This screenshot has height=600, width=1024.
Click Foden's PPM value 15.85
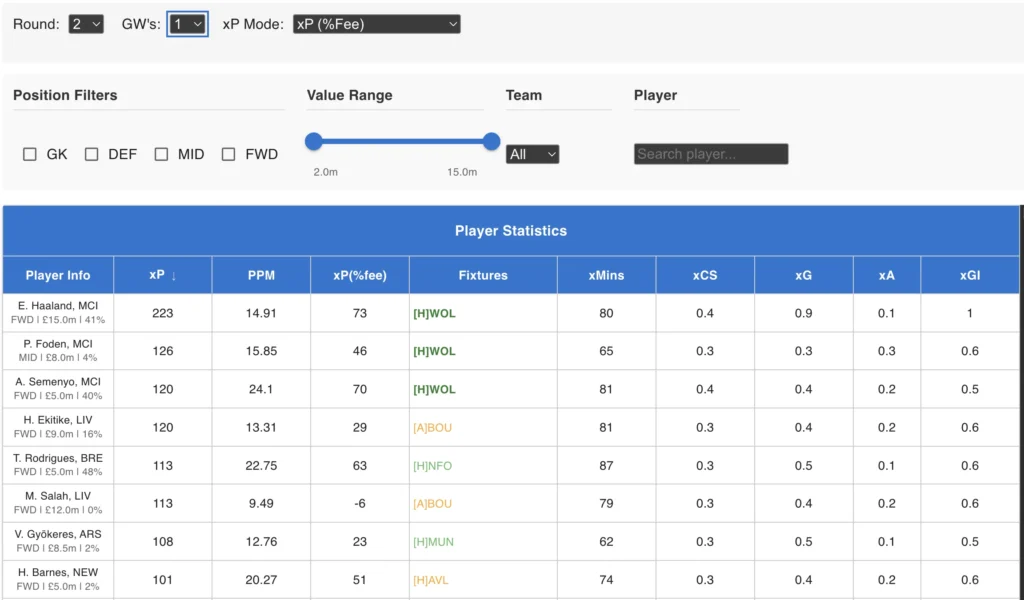261,351
